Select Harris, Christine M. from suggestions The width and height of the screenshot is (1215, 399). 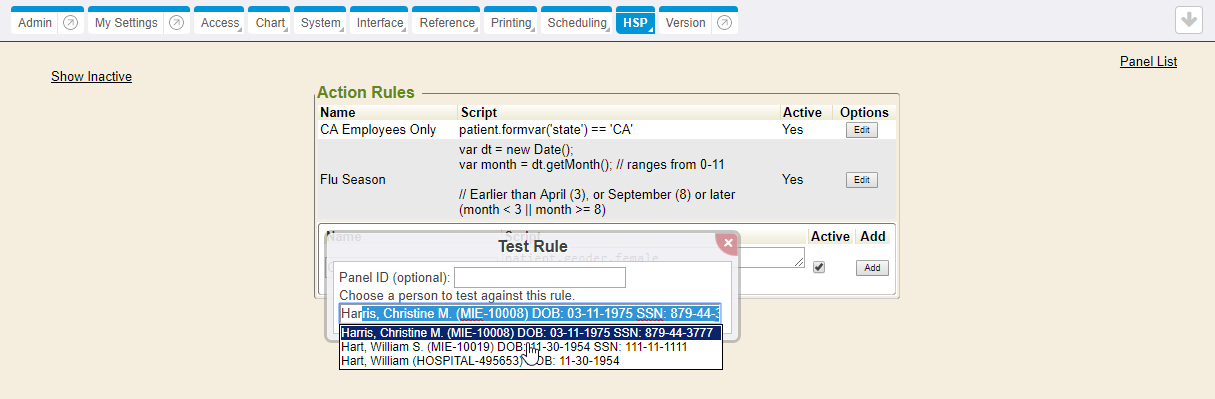pos(531,333)
